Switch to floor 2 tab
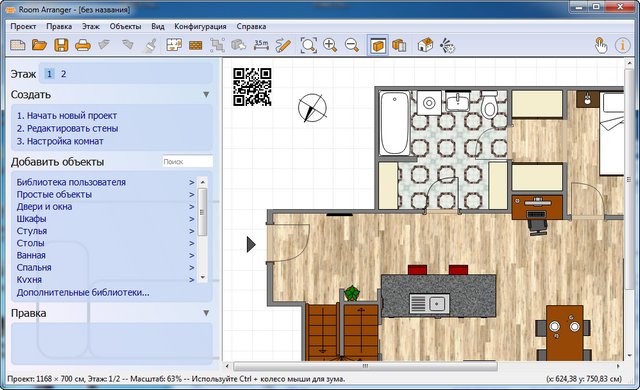Image resolution: width=640 pixels, height=390 pixels. click(x=63, y=74)
